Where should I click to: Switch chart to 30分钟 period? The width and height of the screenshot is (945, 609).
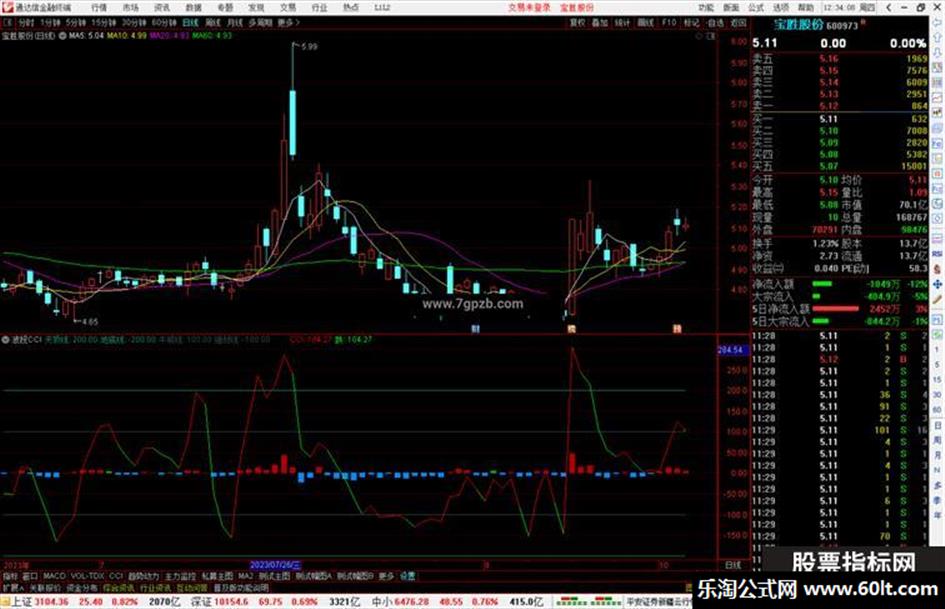(133, 22)
